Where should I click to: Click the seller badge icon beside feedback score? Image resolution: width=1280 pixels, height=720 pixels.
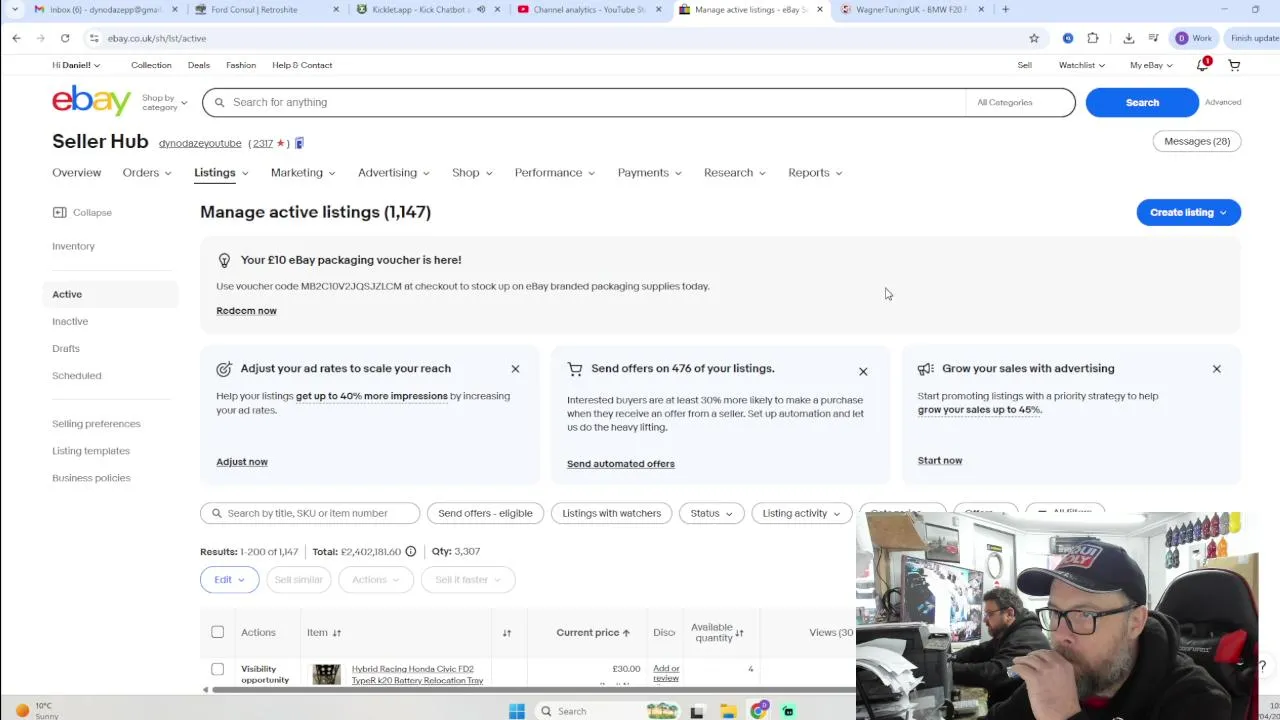pos(299,143)
